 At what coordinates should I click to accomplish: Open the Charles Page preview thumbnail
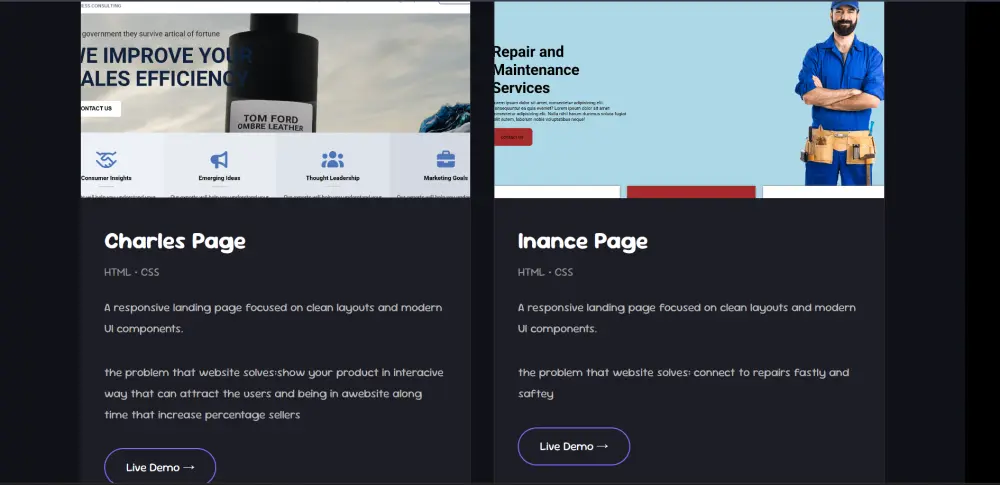pyautogui.click(x=276, y=100)
